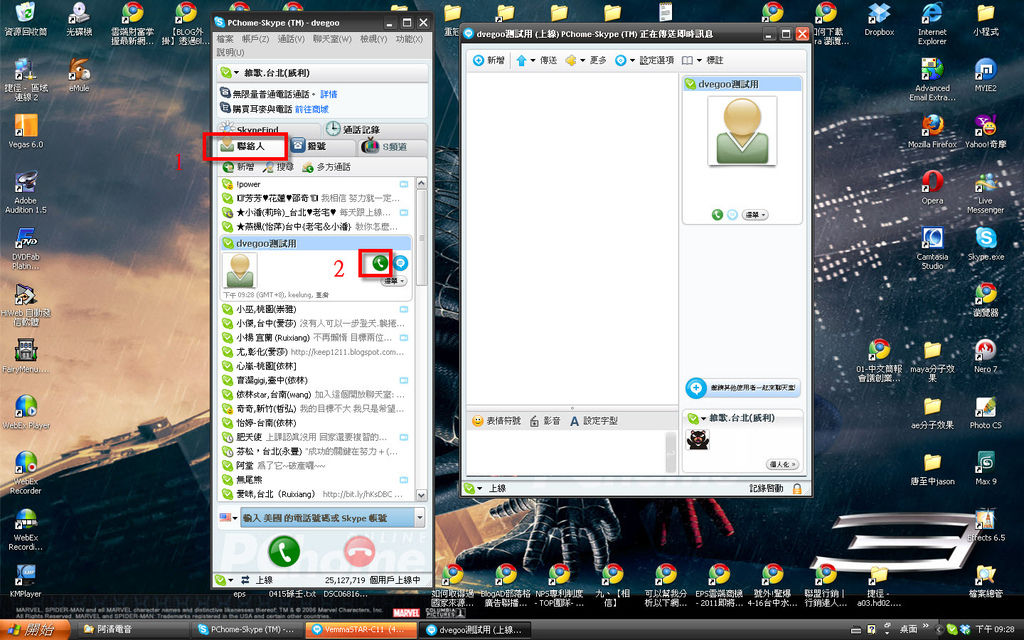Click 搜尋 search contacts button
The image size is (1024, 640).
pyautogui.click(x=278, y=167)
